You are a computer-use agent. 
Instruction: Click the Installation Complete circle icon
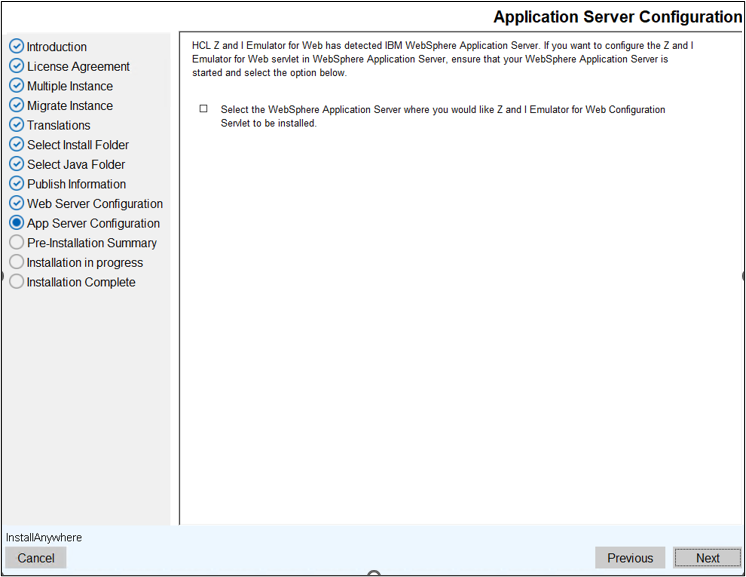(17, 282)
